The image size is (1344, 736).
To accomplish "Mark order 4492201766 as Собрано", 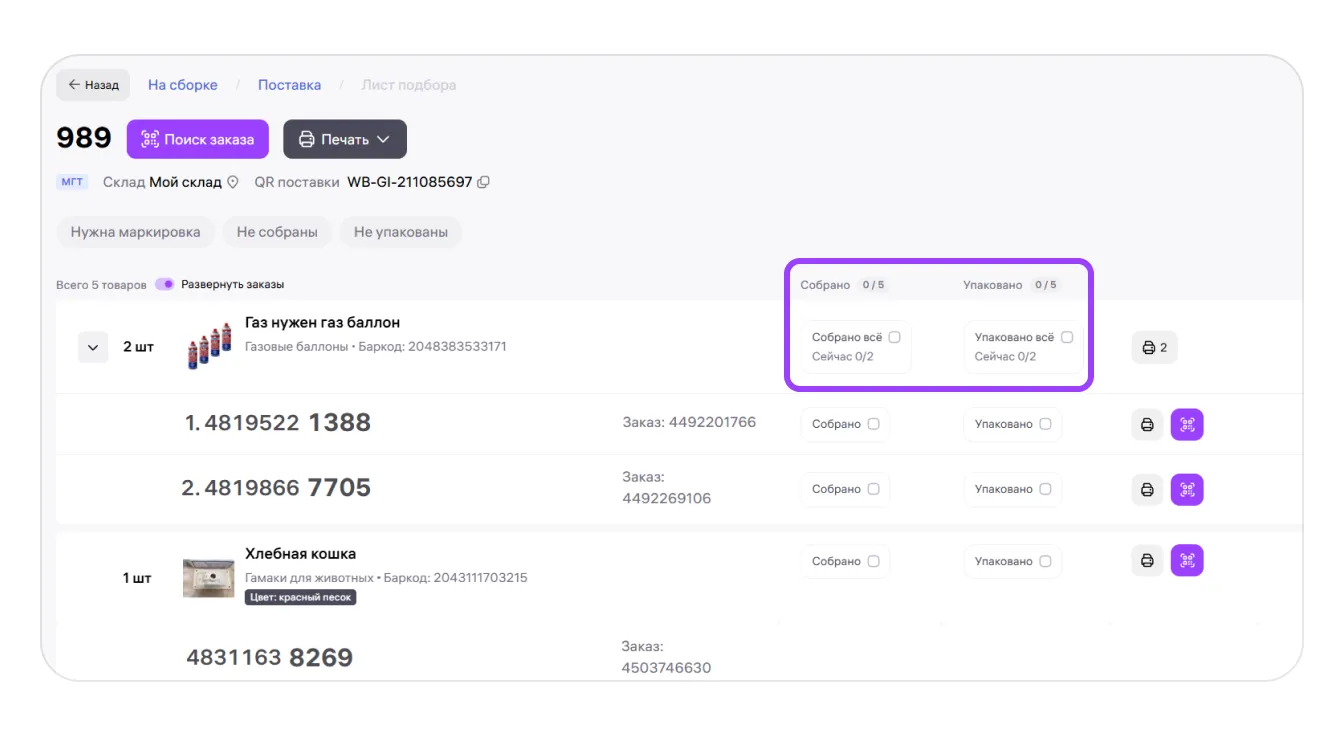I will [873, 424].
